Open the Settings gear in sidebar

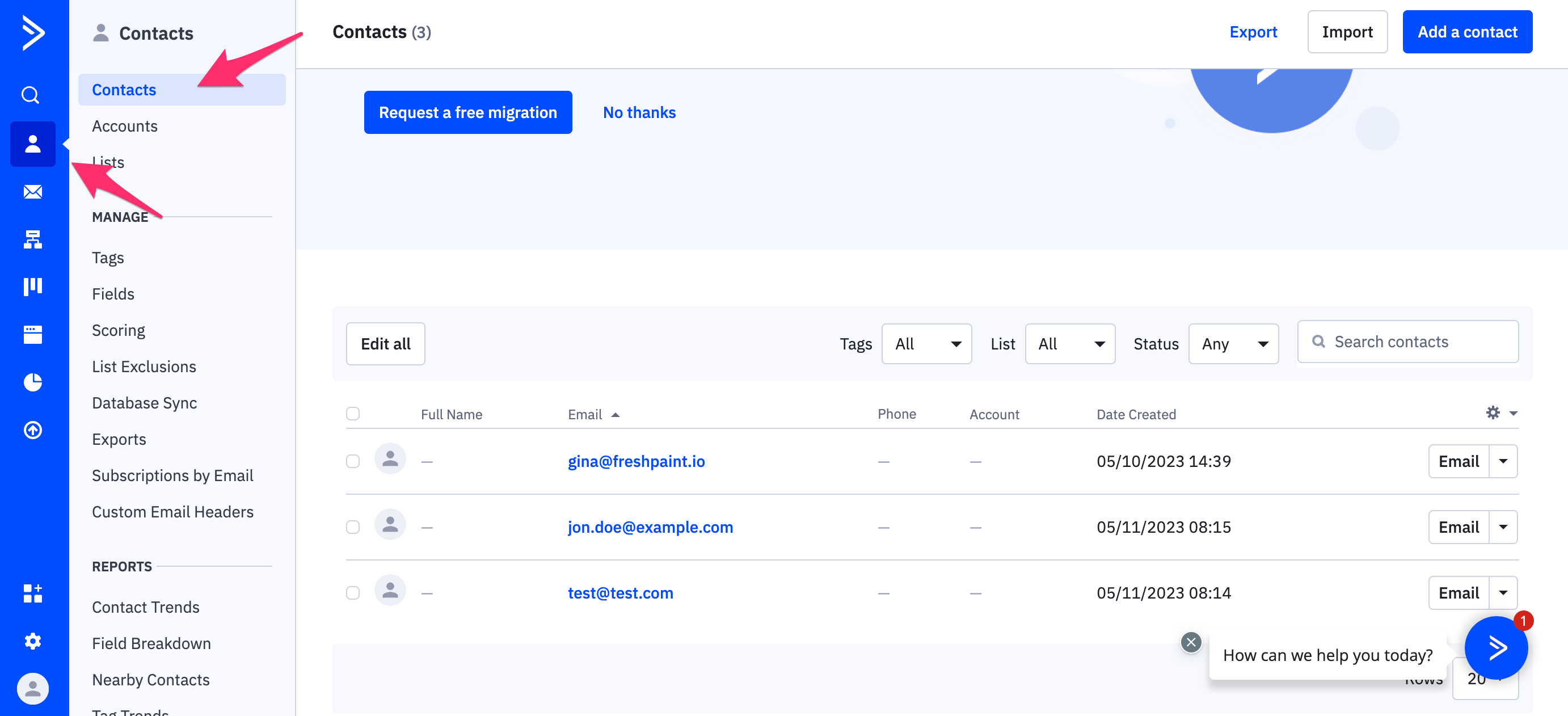[x=32, y=641]
